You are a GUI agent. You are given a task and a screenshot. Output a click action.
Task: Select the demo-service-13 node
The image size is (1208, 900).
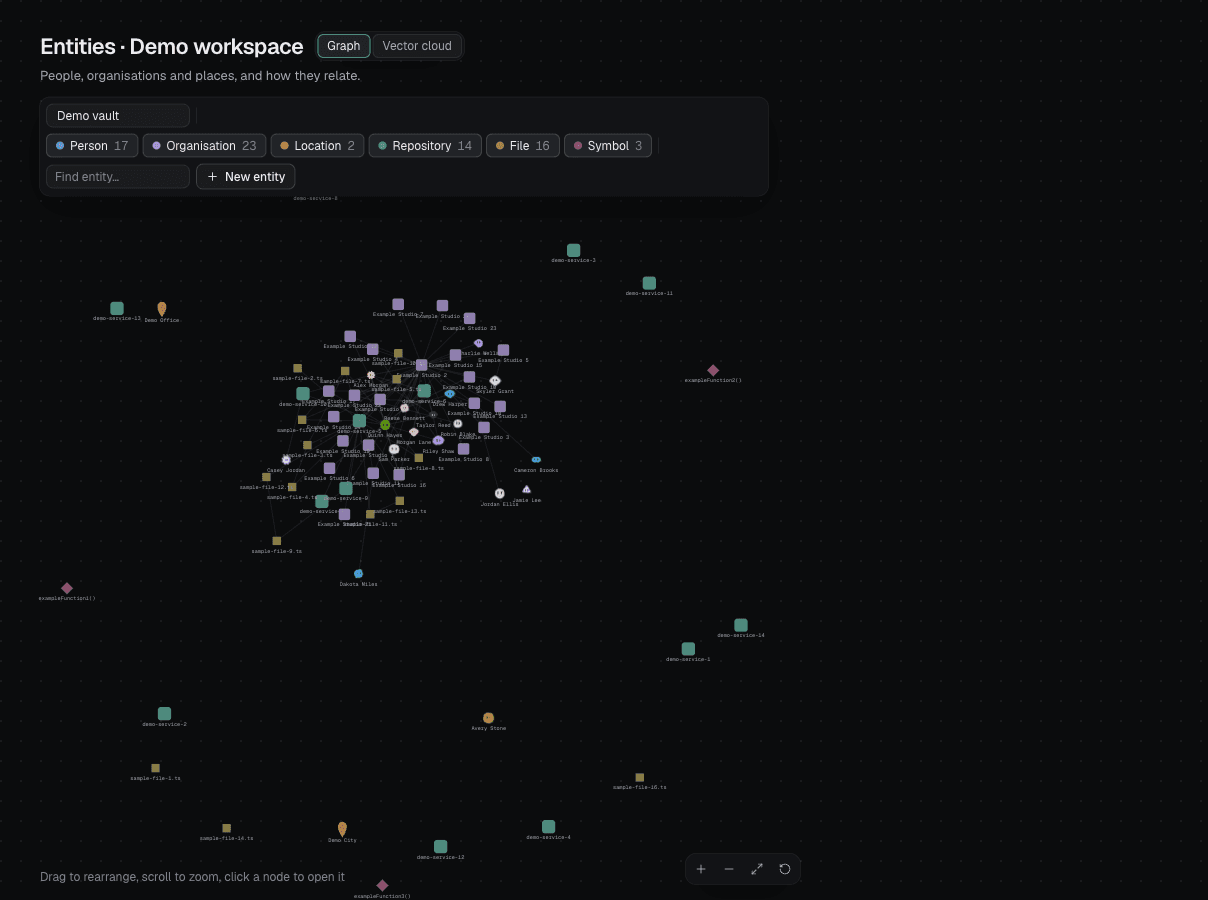click(117, 308)
